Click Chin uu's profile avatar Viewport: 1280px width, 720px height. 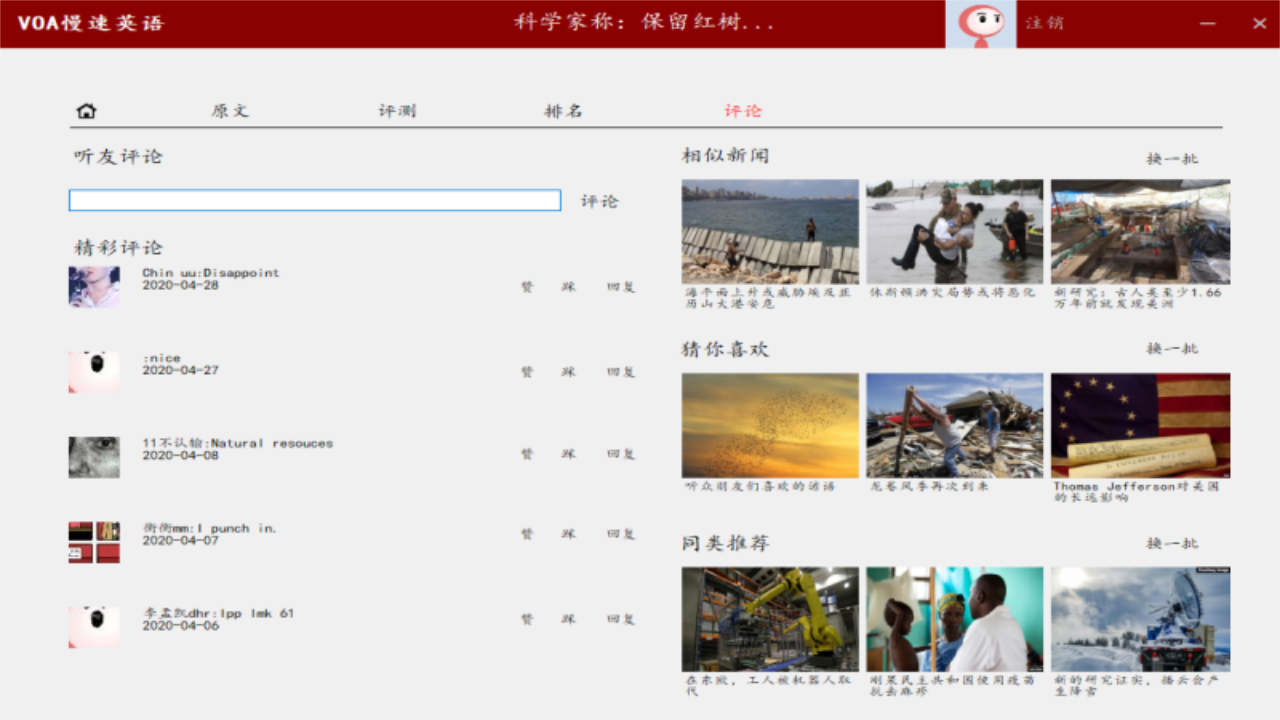(x=93, y=287)
